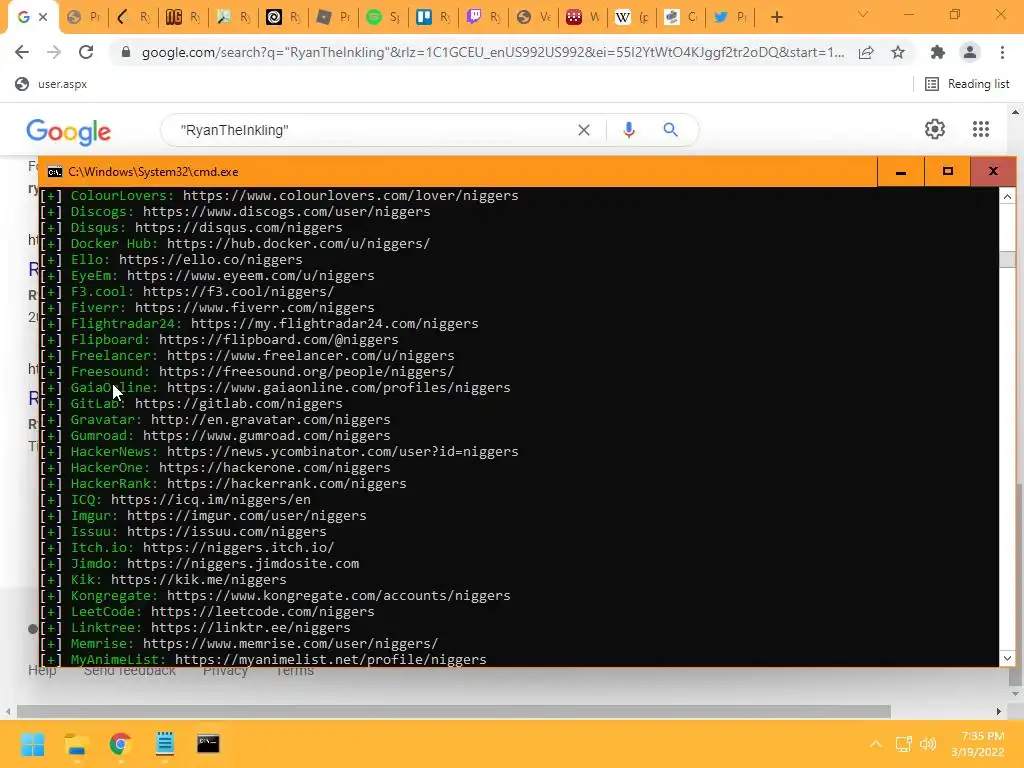The height and width of the screenshot is (768, 1024).
Task: Close the cmd.exe window
Action: pyautogui.click(x=993, y=172)
